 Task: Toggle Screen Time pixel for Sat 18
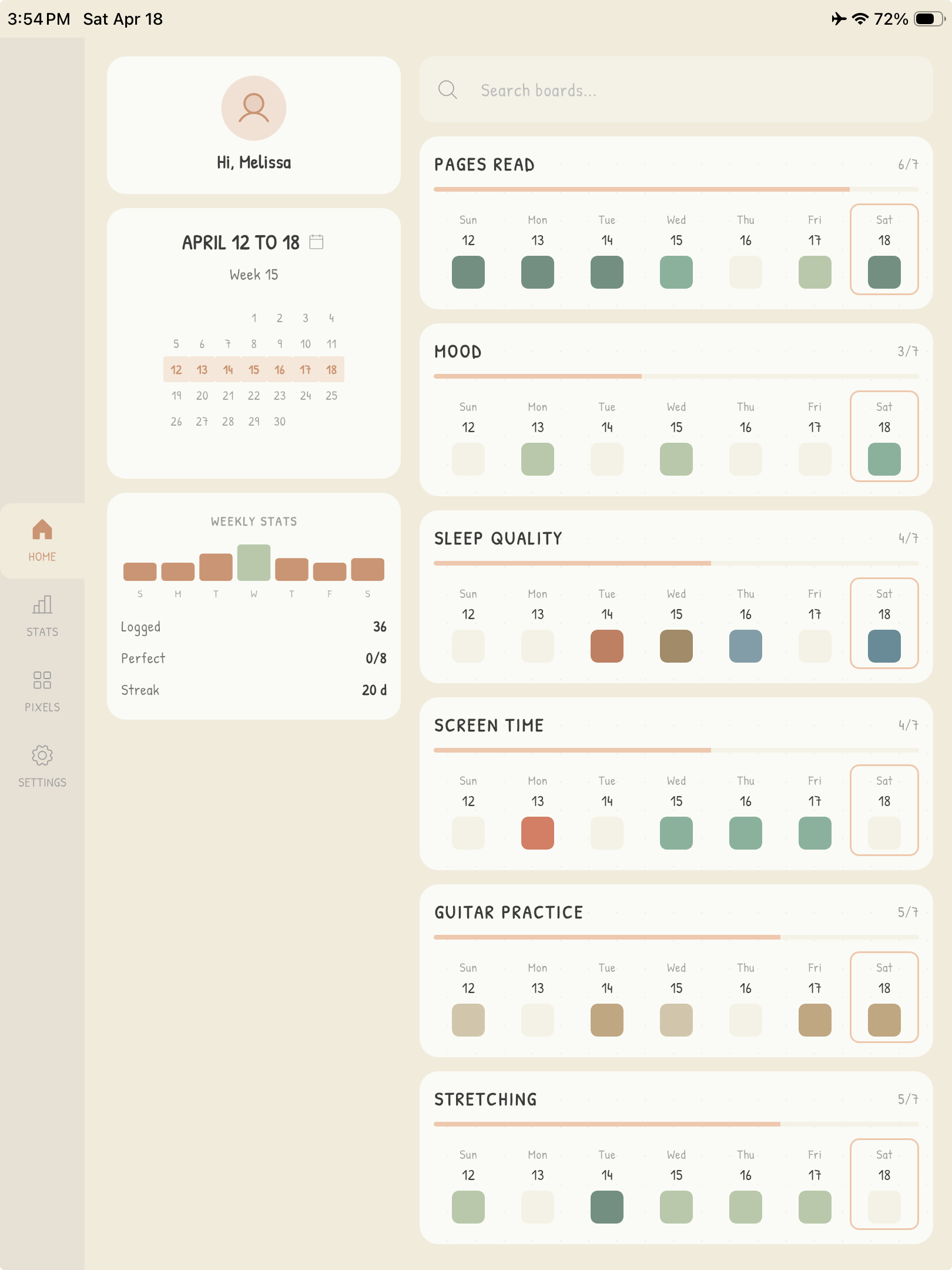click(884, 833)
